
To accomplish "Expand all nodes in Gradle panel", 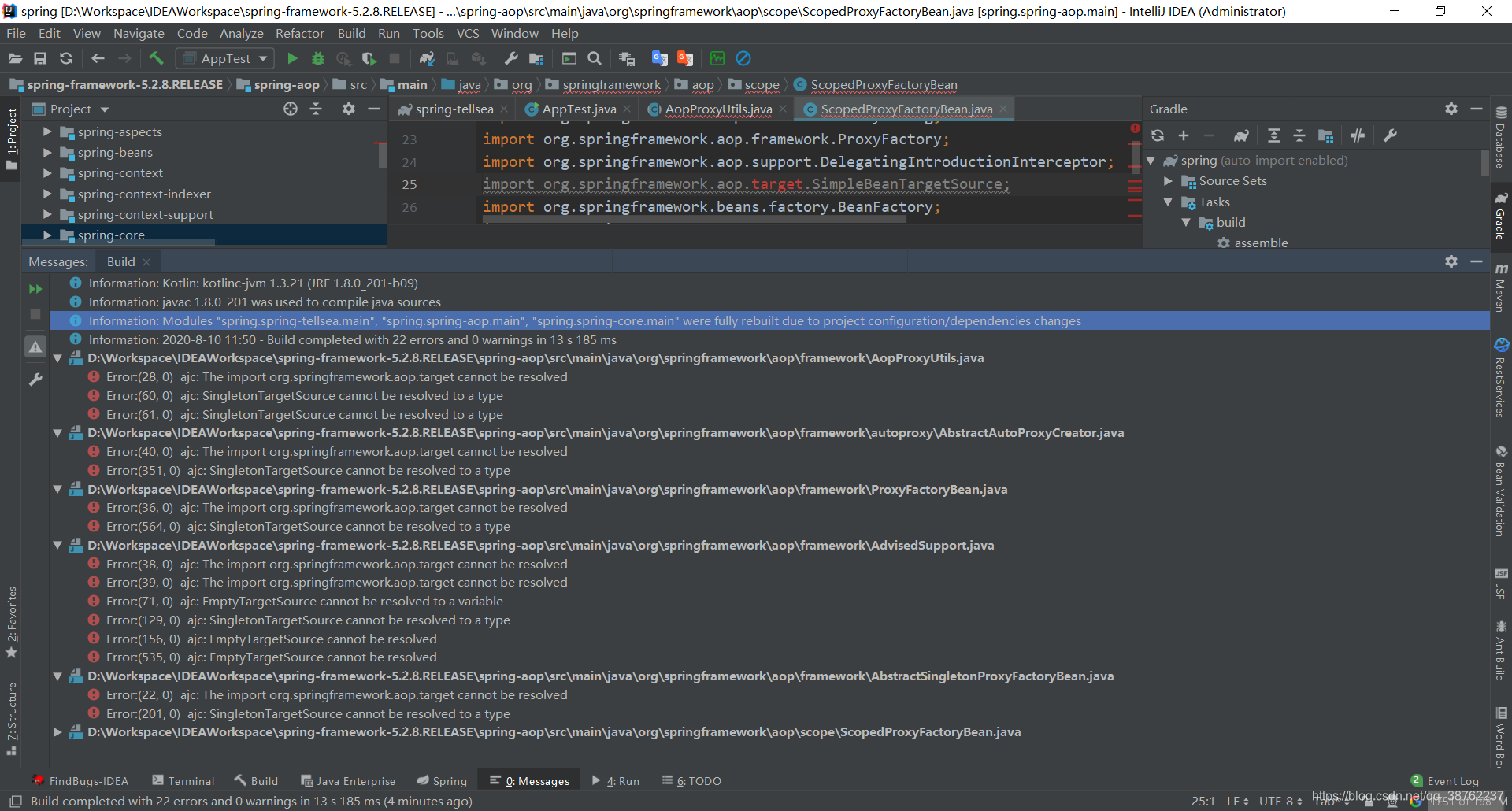I will tap(1274, 135).
